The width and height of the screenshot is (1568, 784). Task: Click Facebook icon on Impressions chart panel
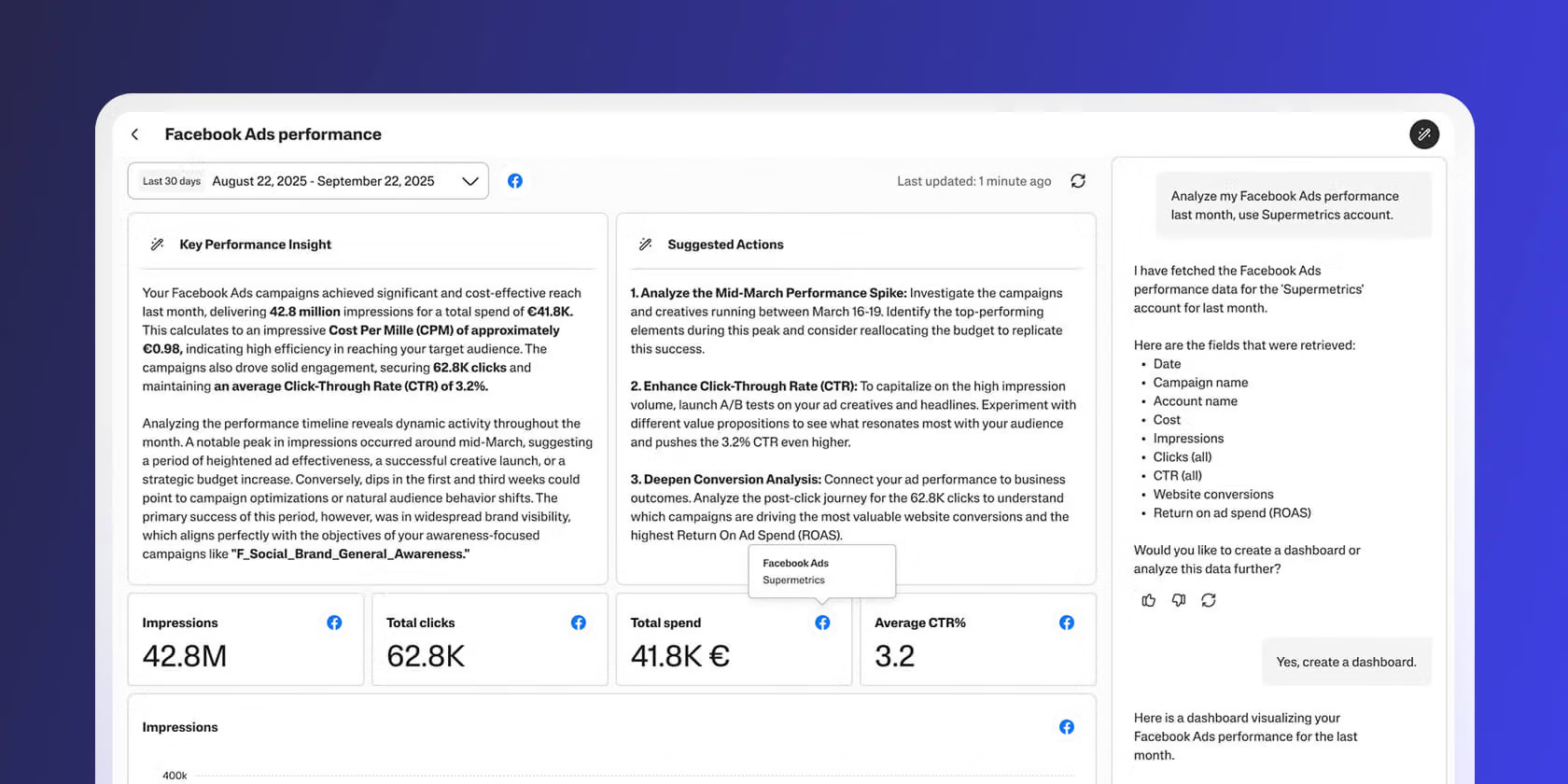point(1067,727)
